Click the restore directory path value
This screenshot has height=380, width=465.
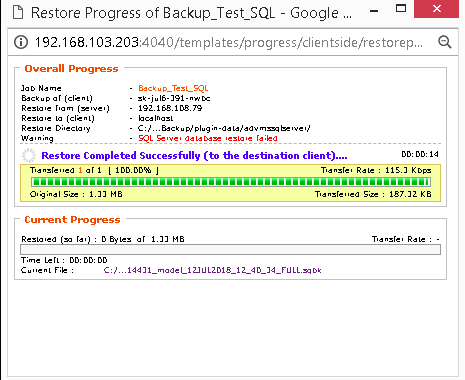click(x=224, y=128)
